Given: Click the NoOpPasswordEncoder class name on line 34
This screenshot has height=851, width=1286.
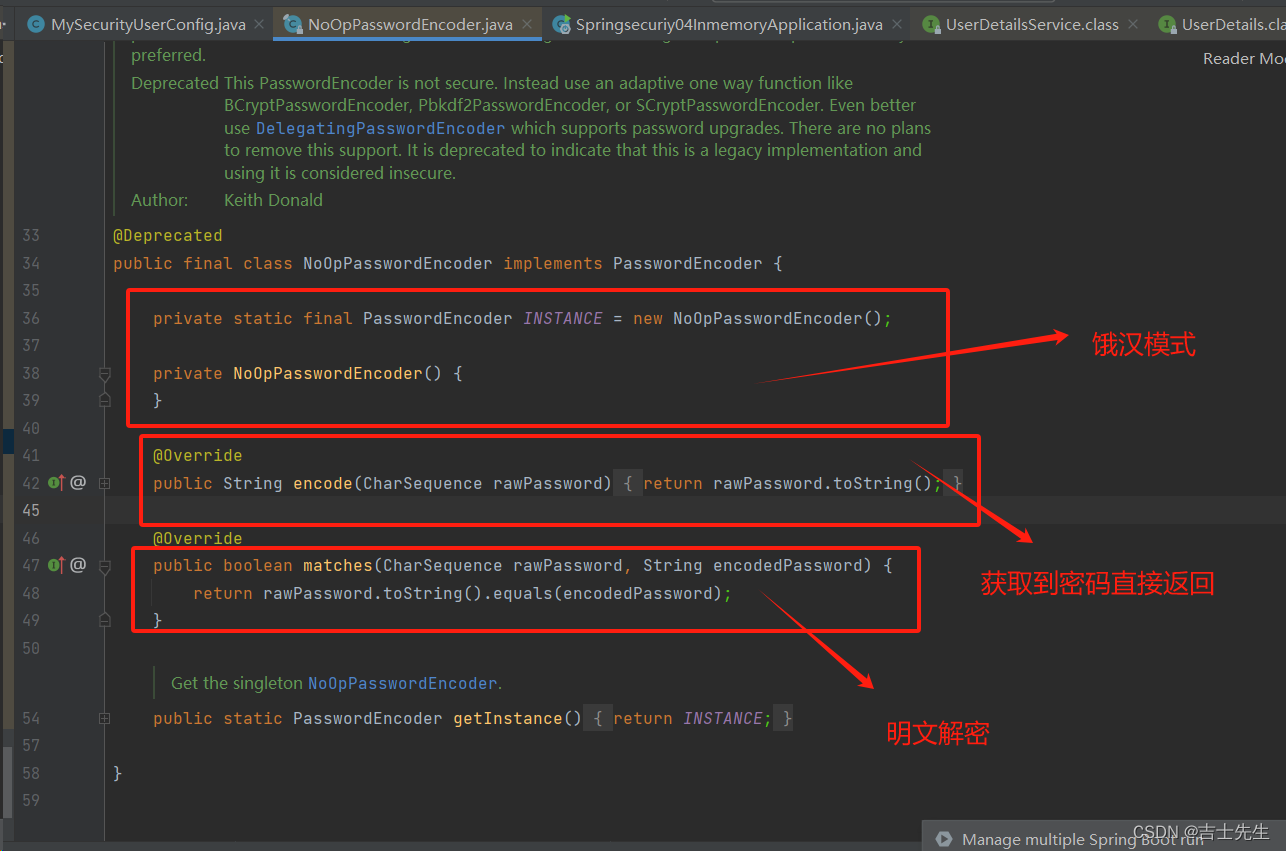Looking at the screenshot, I should pos(398,264).
